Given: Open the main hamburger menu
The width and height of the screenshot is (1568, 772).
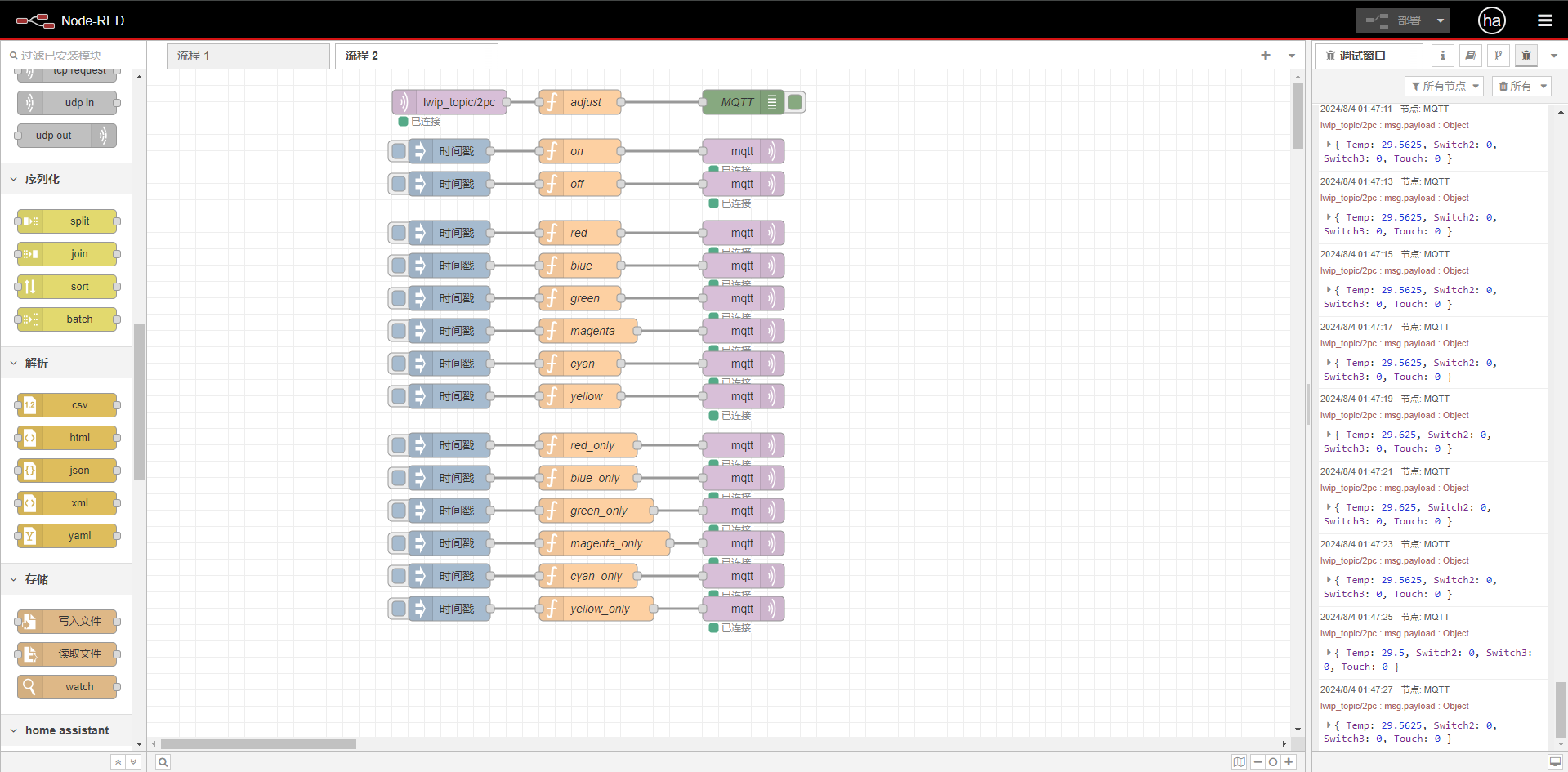Looking at the screenshot, I should coord(1544,20).
